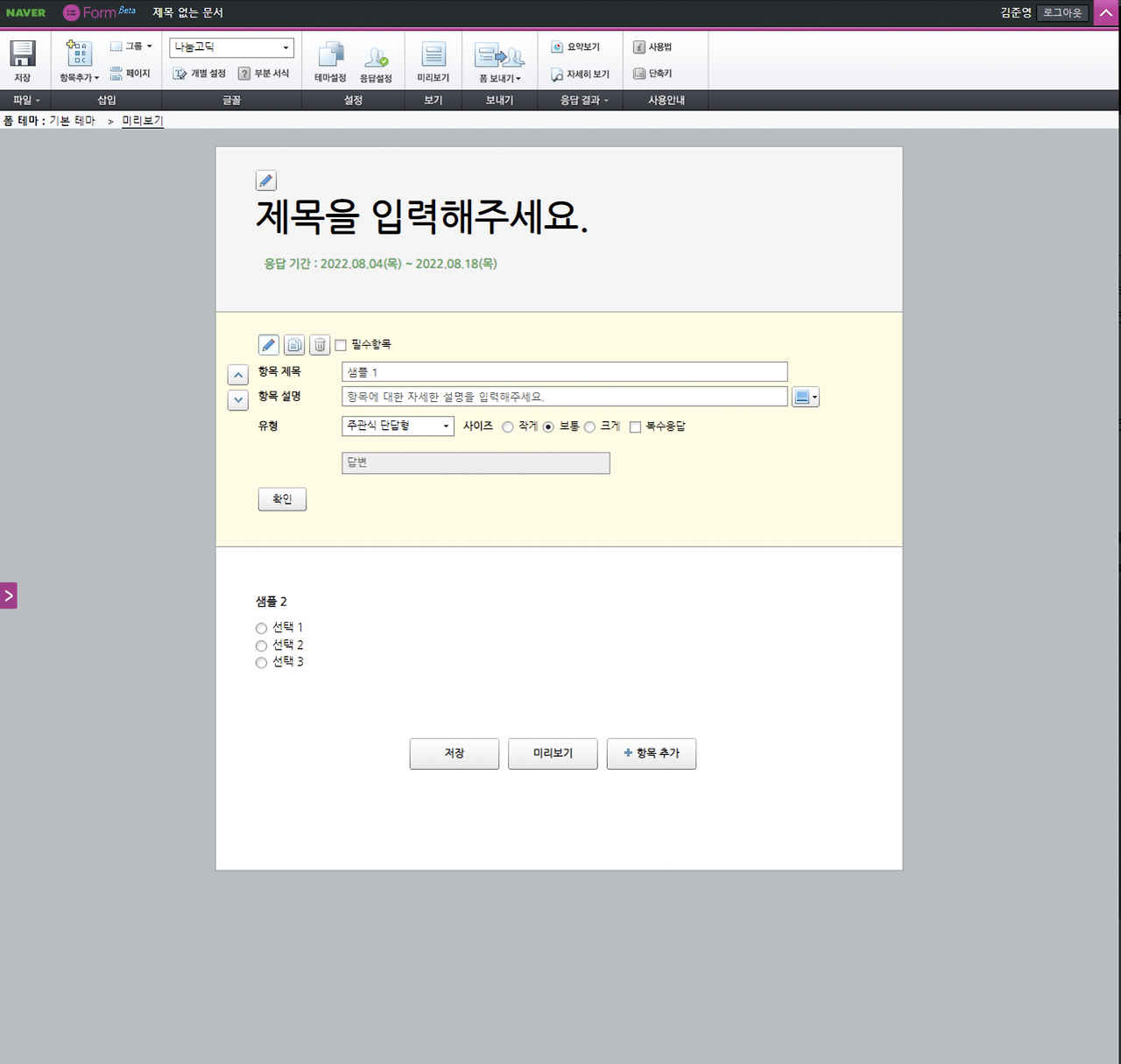Delete the item using the trash icon
The width and height of the screenshot is (1121, 1064).
pos(319,344)
